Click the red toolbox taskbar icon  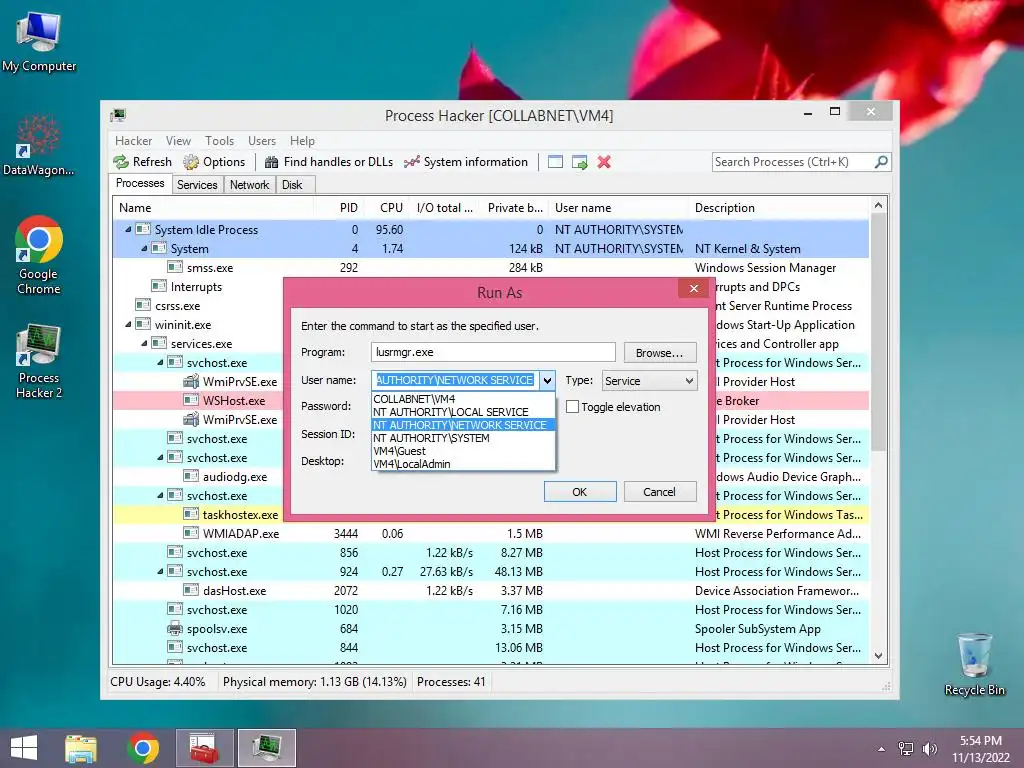205,748
